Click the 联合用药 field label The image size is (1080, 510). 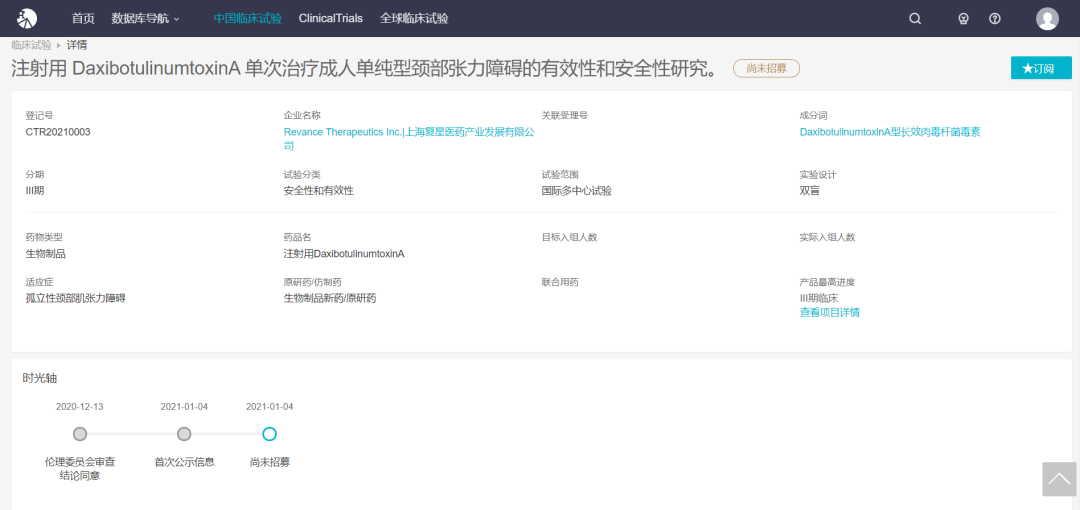tap(560, 282)
